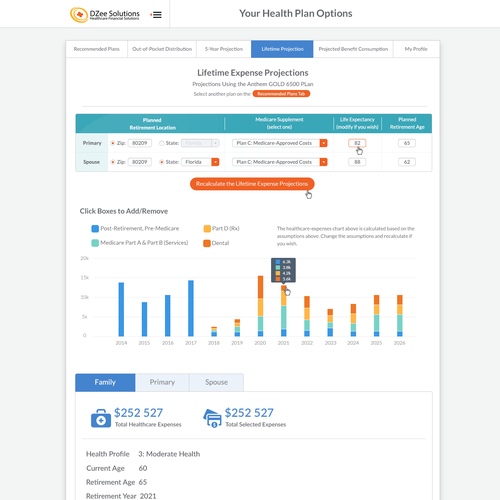Screen dimensions: 500x500
Task: Open Primary Medicare Supplement plan dropdown
Action: [280, 143]
